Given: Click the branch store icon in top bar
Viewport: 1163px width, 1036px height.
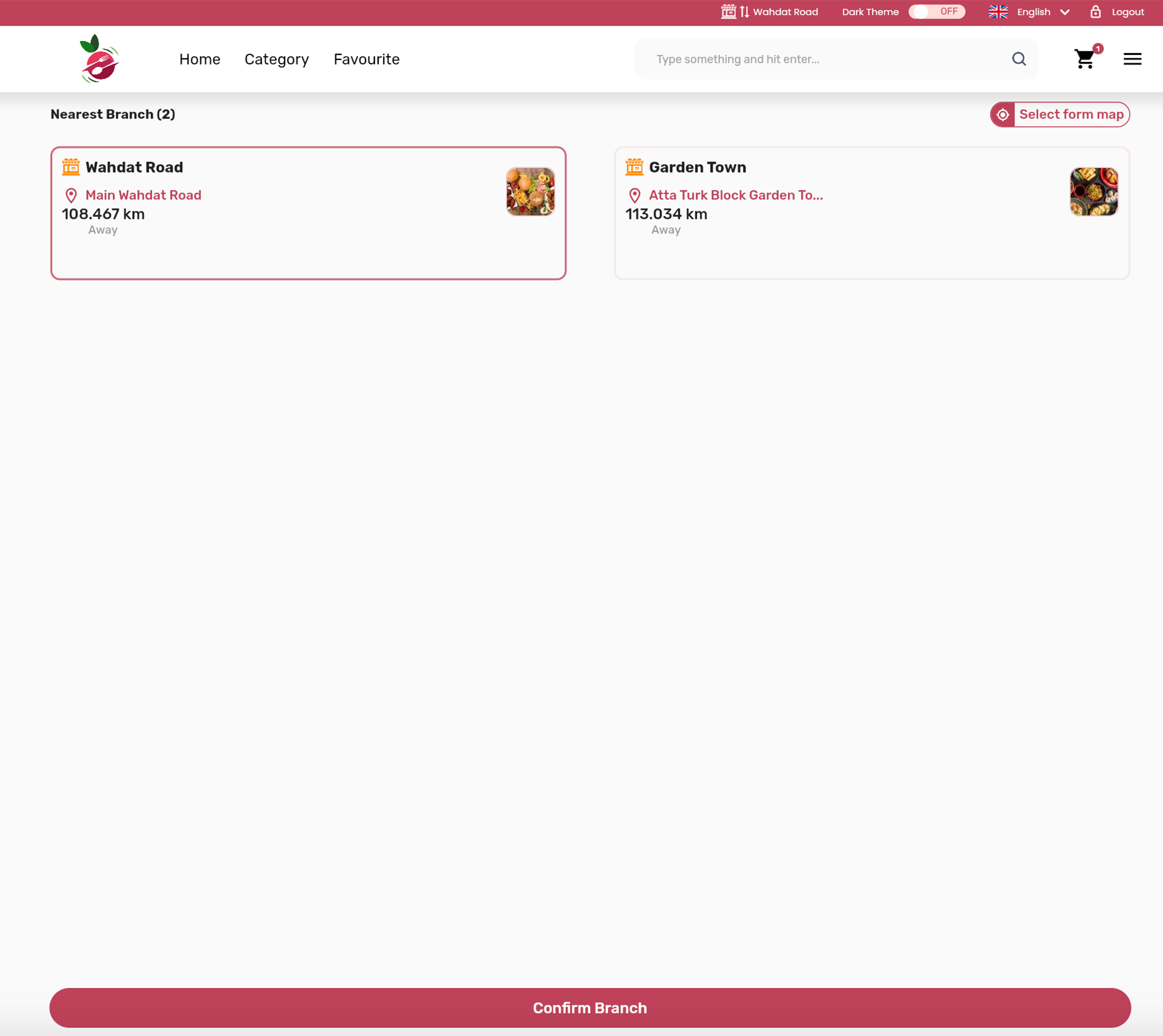Looking at the screenshot, I should point(728,11).
